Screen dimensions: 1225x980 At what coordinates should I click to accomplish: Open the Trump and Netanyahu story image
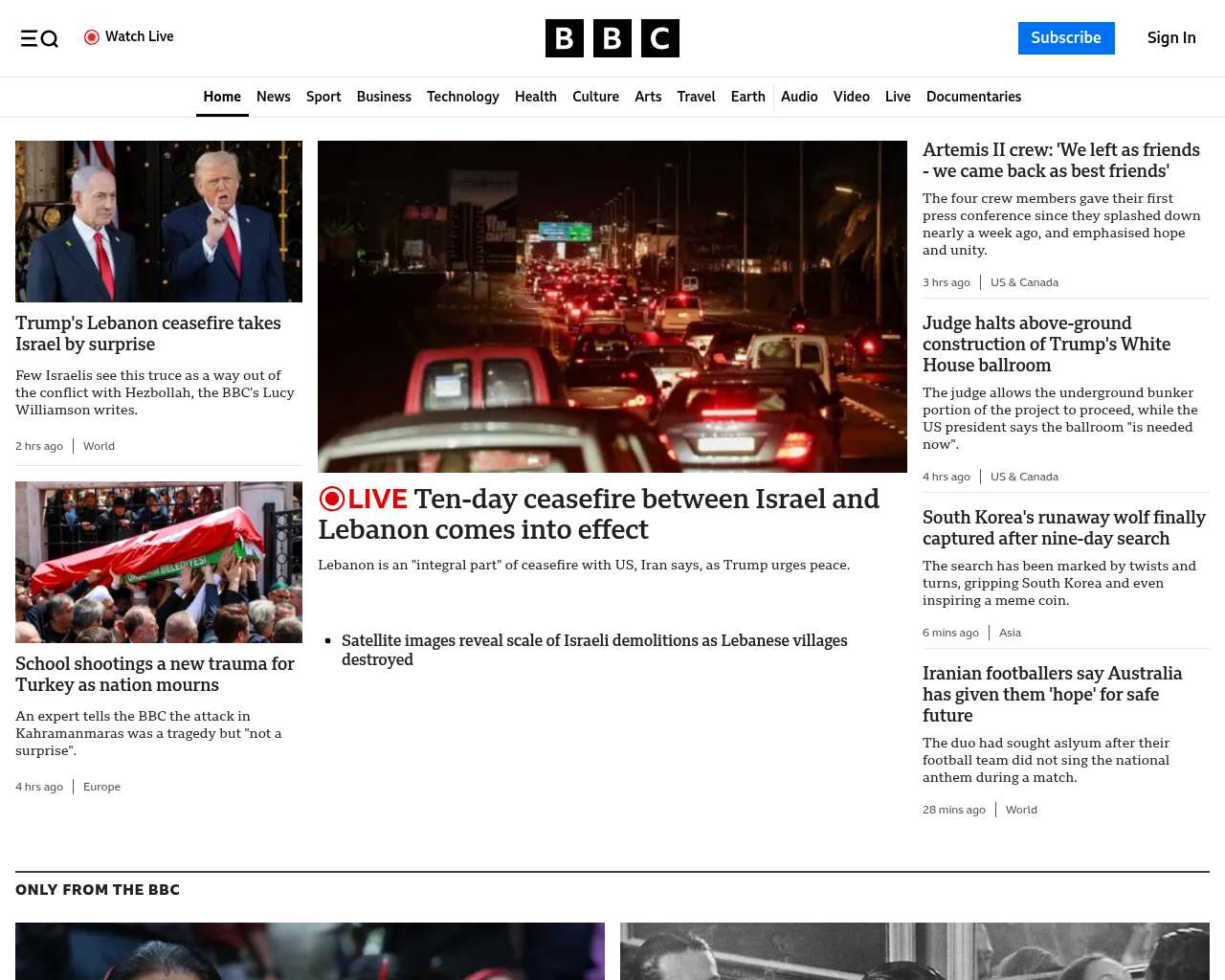159,221
